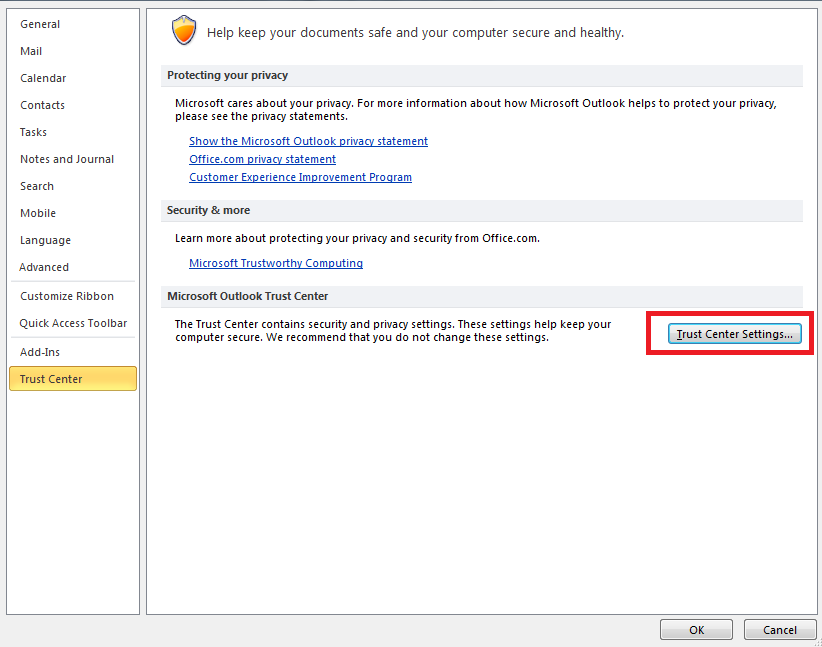Click Office.com privacy statement link

coord(262,159)
